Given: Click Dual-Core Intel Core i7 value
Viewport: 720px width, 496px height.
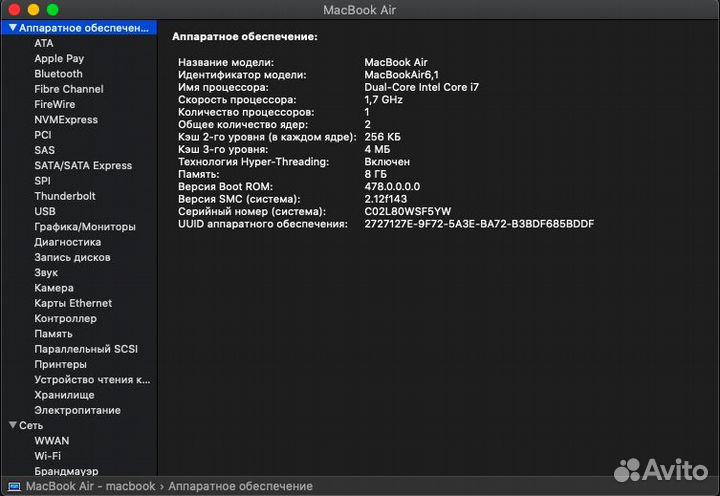Looking at the screenshot, I should 421,87.
